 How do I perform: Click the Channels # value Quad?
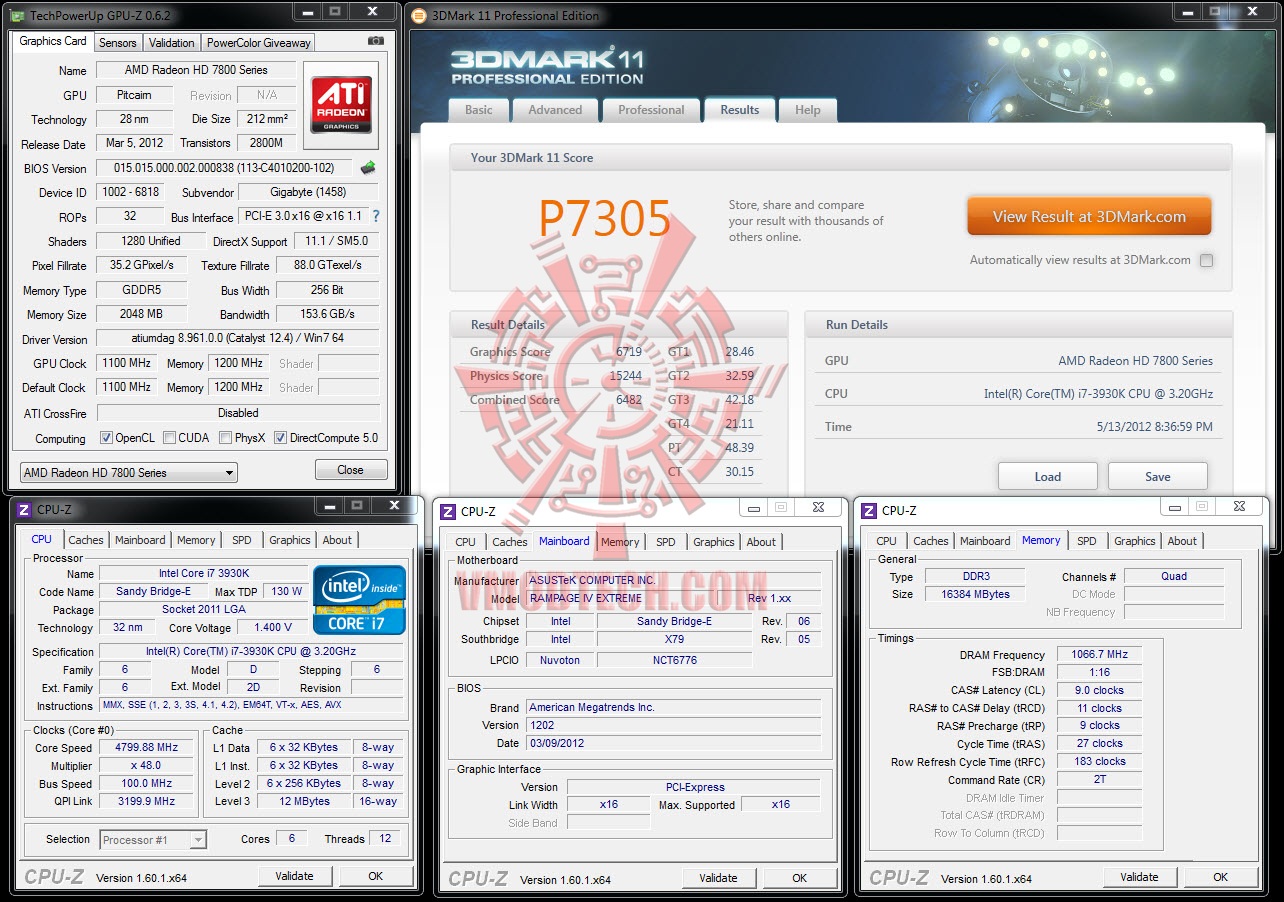pos(1174,576)
